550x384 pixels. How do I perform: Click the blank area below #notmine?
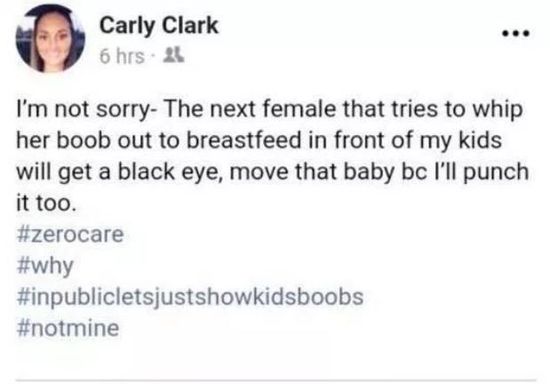pos(276,358)
